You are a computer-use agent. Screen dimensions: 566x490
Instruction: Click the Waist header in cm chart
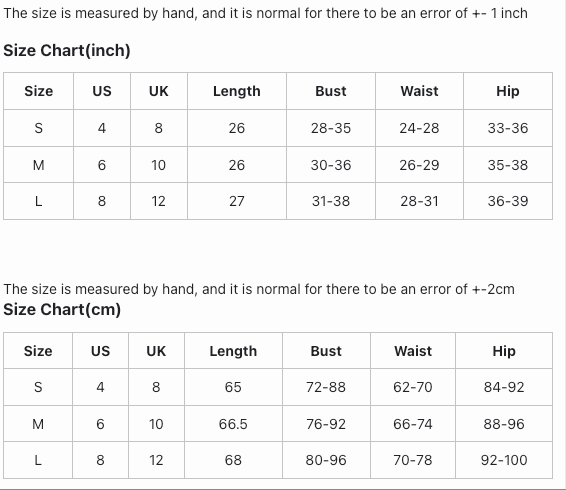[x=413, y=351]
